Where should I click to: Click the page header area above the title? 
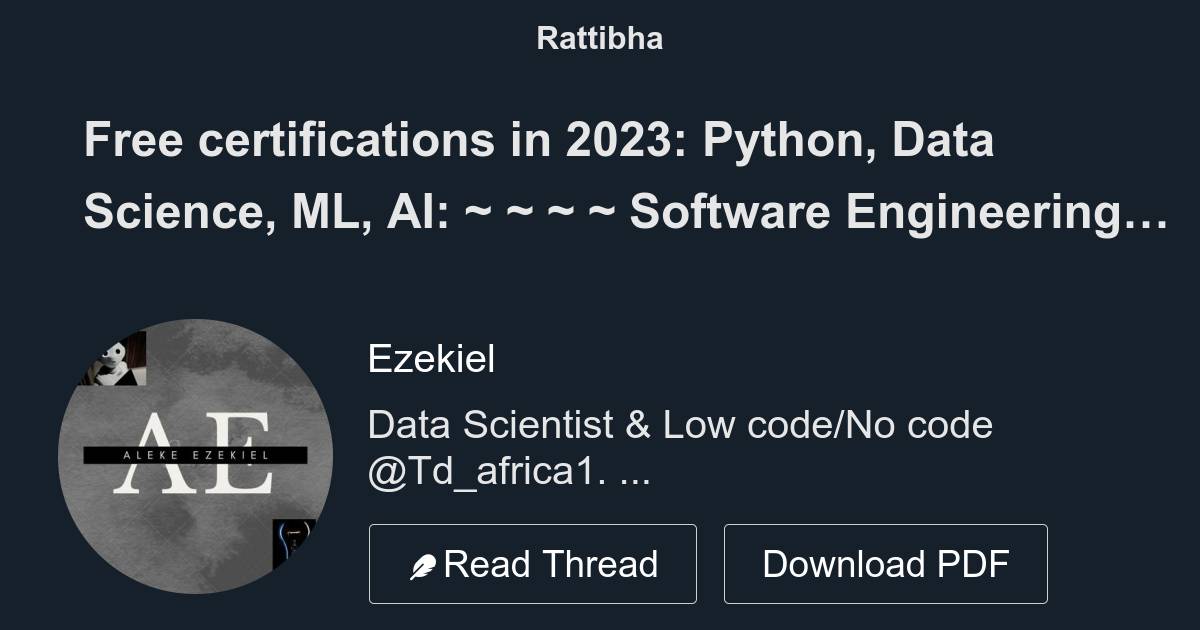coord(600,39)
